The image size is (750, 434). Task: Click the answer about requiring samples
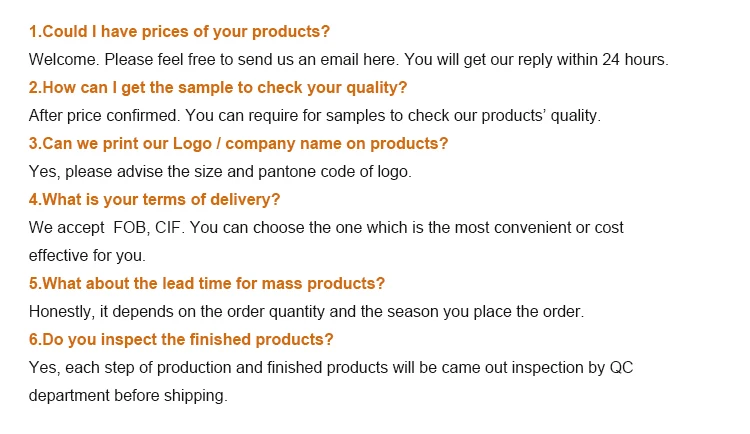pyautogui.click(x=315, y=116)
